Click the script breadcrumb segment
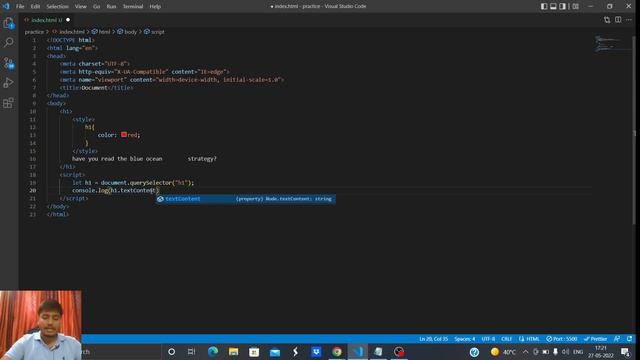640x360 pixels. click(x=154, y=31)
